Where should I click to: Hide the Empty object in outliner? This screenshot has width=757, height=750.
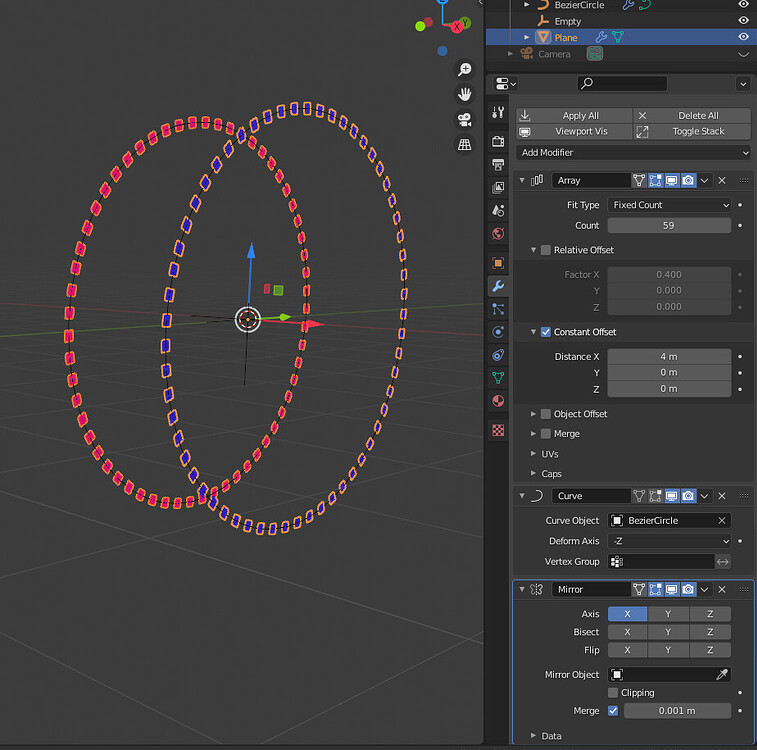coord(743,20)
